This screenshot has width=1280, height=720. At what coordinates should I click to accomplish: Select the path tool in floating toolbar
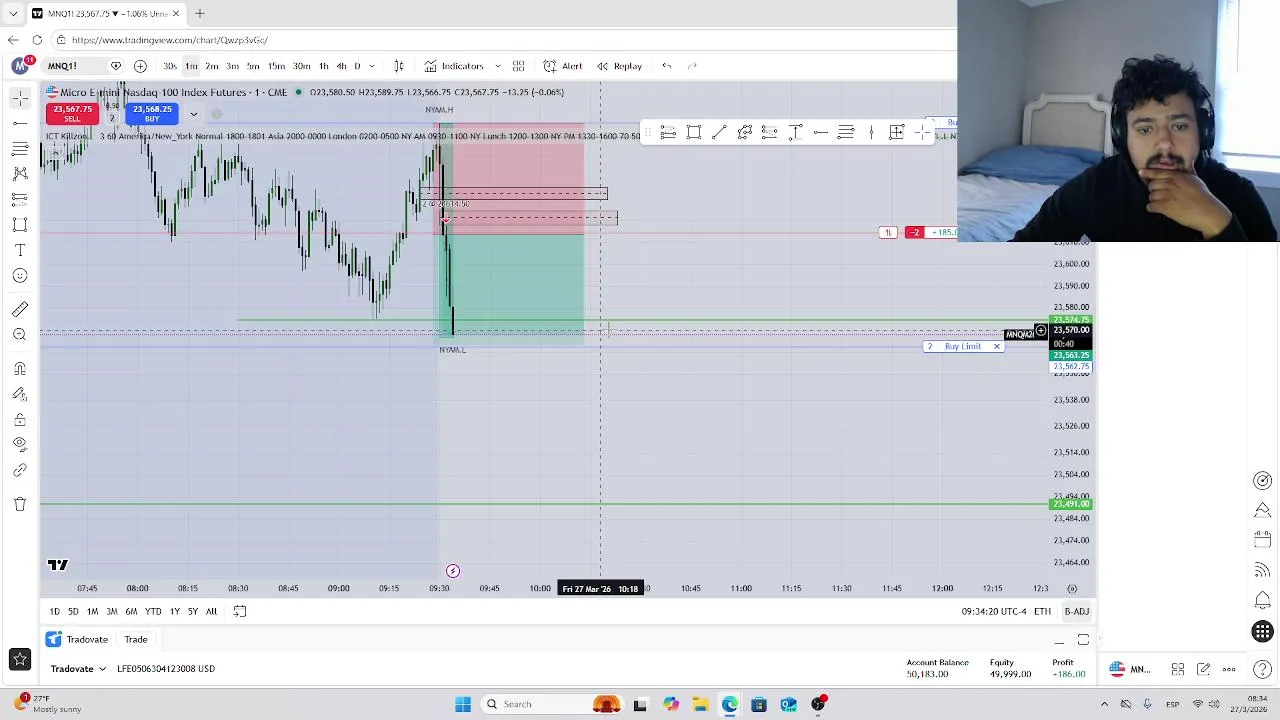(744, 132)
